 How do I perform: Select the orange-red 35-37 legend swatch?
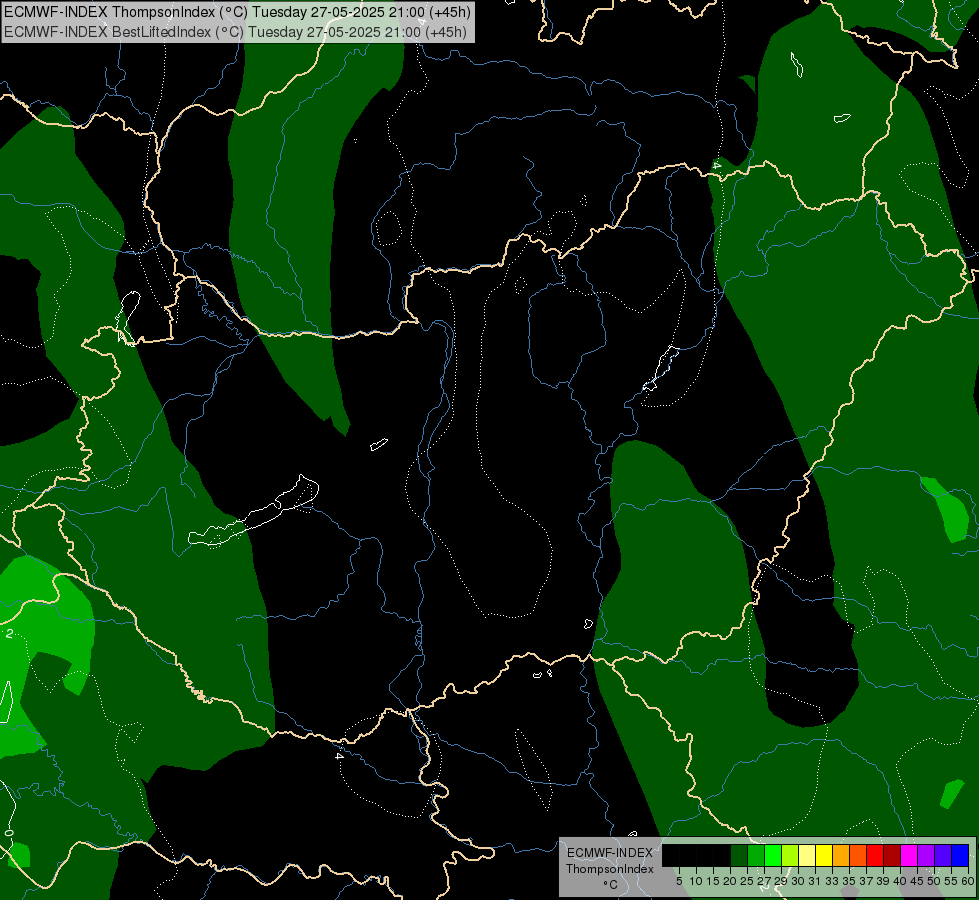click(x=858, y=855)
